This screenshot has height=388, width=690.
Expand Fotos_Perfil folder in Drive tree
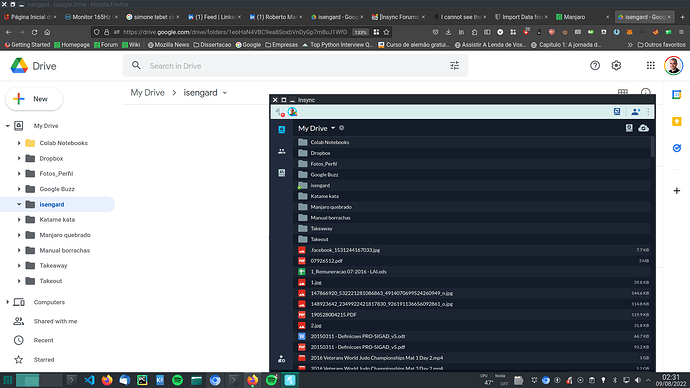click(x=19, y=174)
